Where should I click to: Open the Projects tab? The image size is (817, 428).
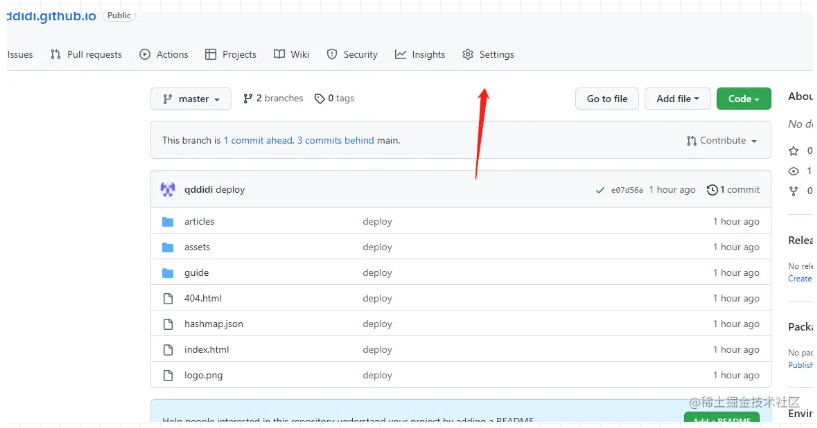230,55
